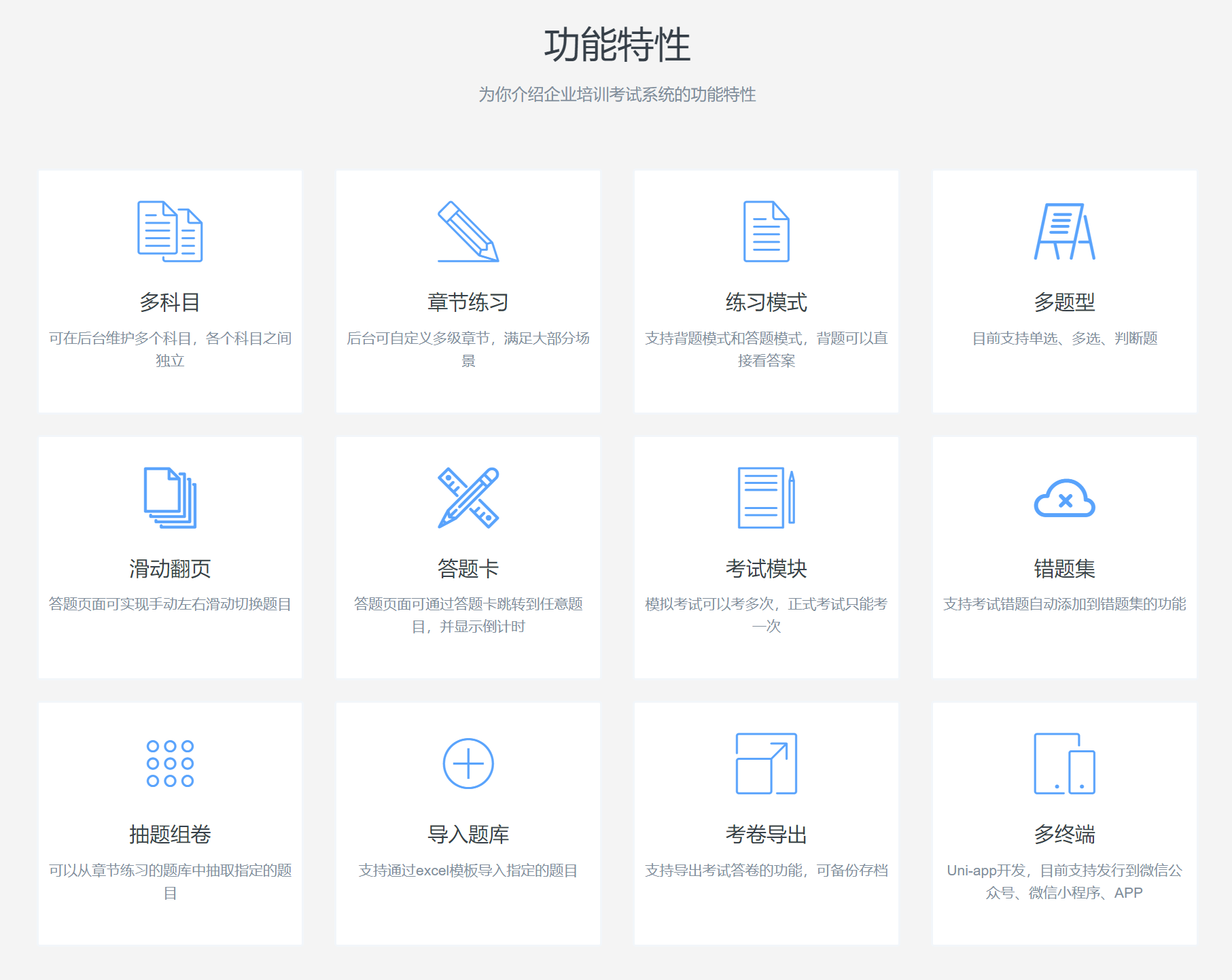Viewport: 1232px width, 980px height.
Task: Select the 滑动翻页 heading
Action: (170, 568)
